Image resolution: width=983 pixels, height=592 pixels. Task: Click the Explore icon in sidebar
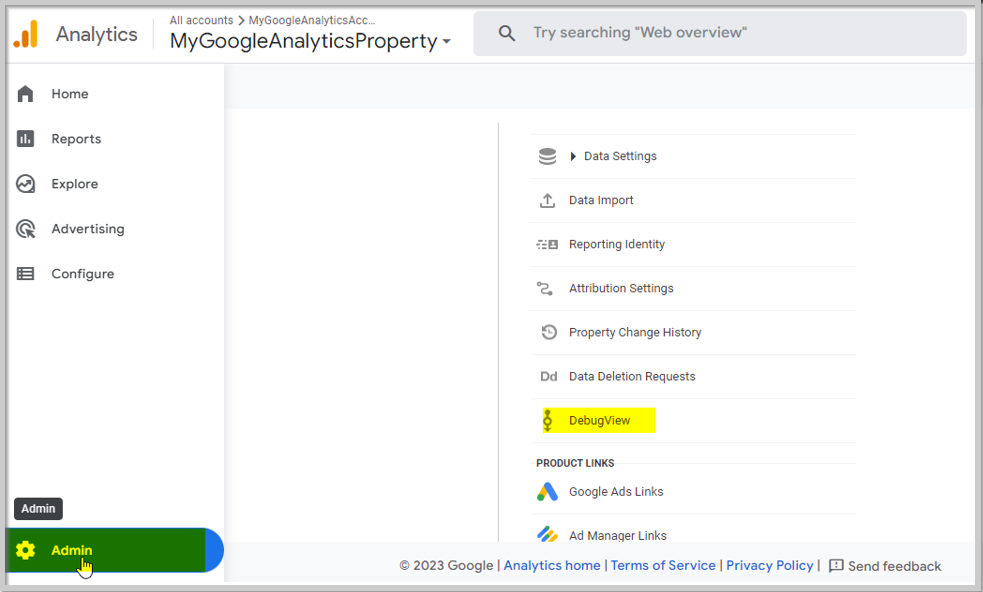click(25, 184)
